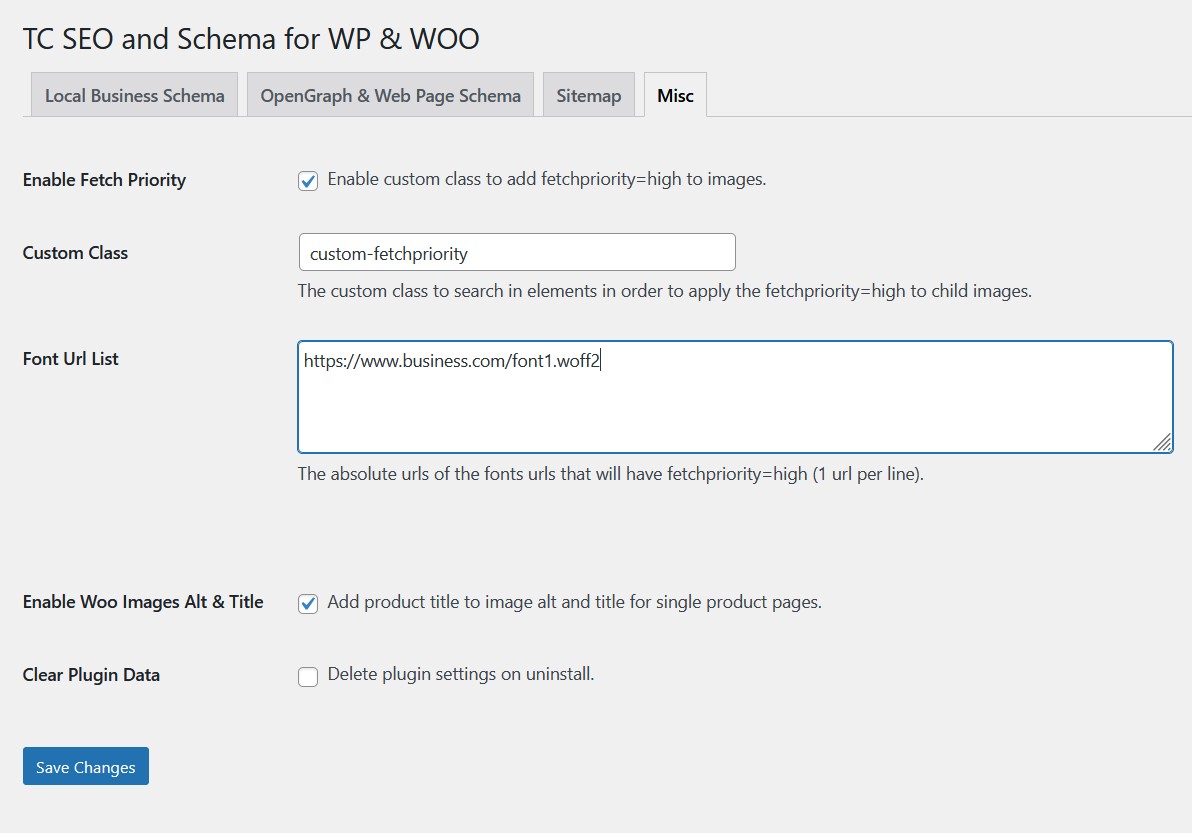The width and height of the screenshot is (1192, 833).
Task: Click the 'Delete plugin settings on uninstall' label
Action: coord(461,675)
